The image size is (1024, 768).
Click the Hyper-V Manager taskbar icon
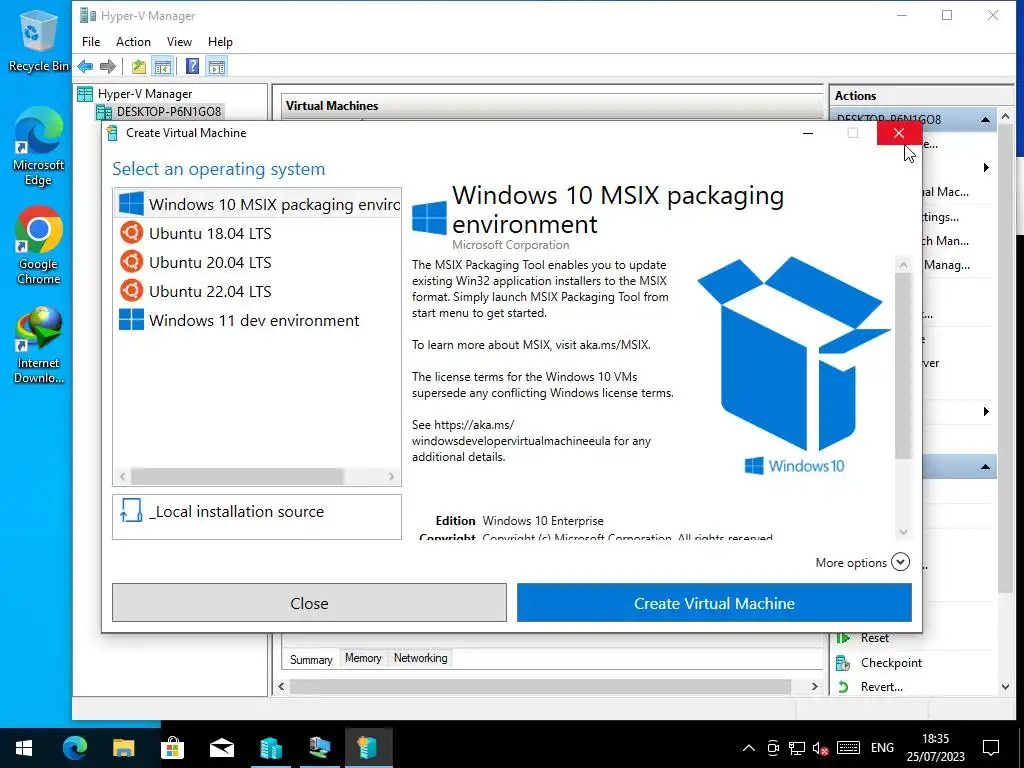coord(270,748)
